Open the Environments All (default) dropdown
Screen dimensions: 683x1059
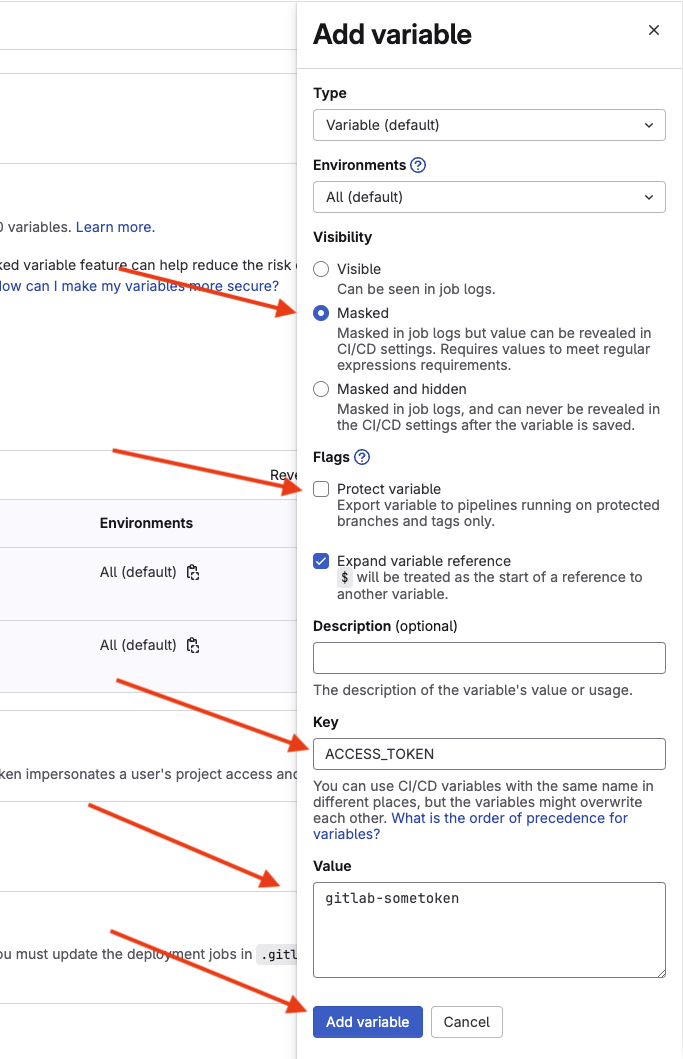[489, 197]
